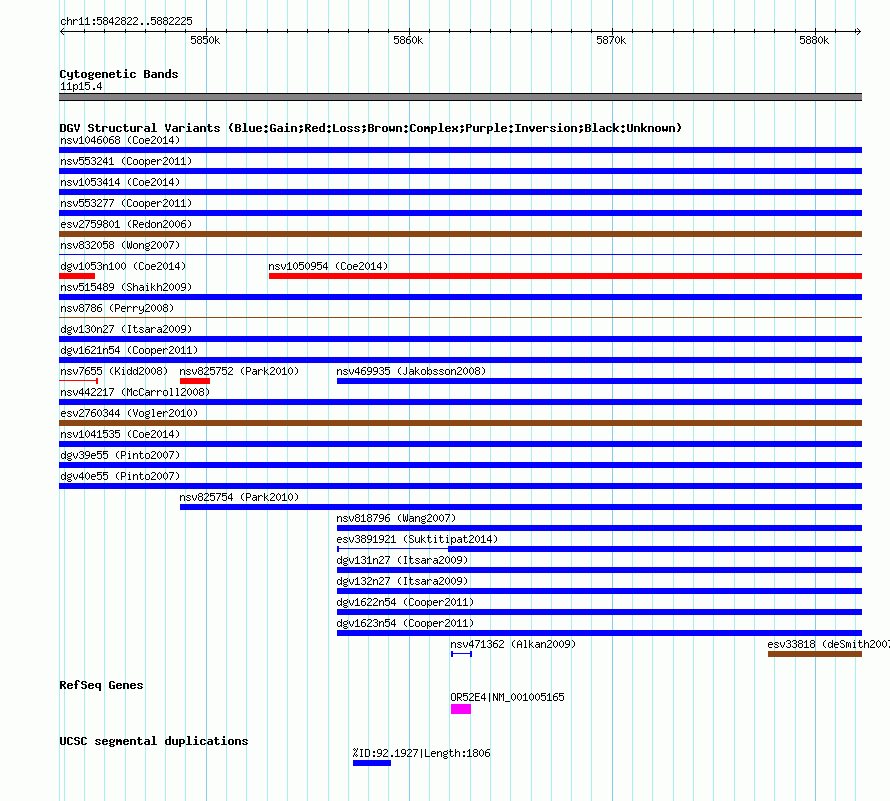The height and width of the screenshot is (801, 890).
Task: Select the dgv39e55 (Pinto2007) label
Action: (120, 455)
